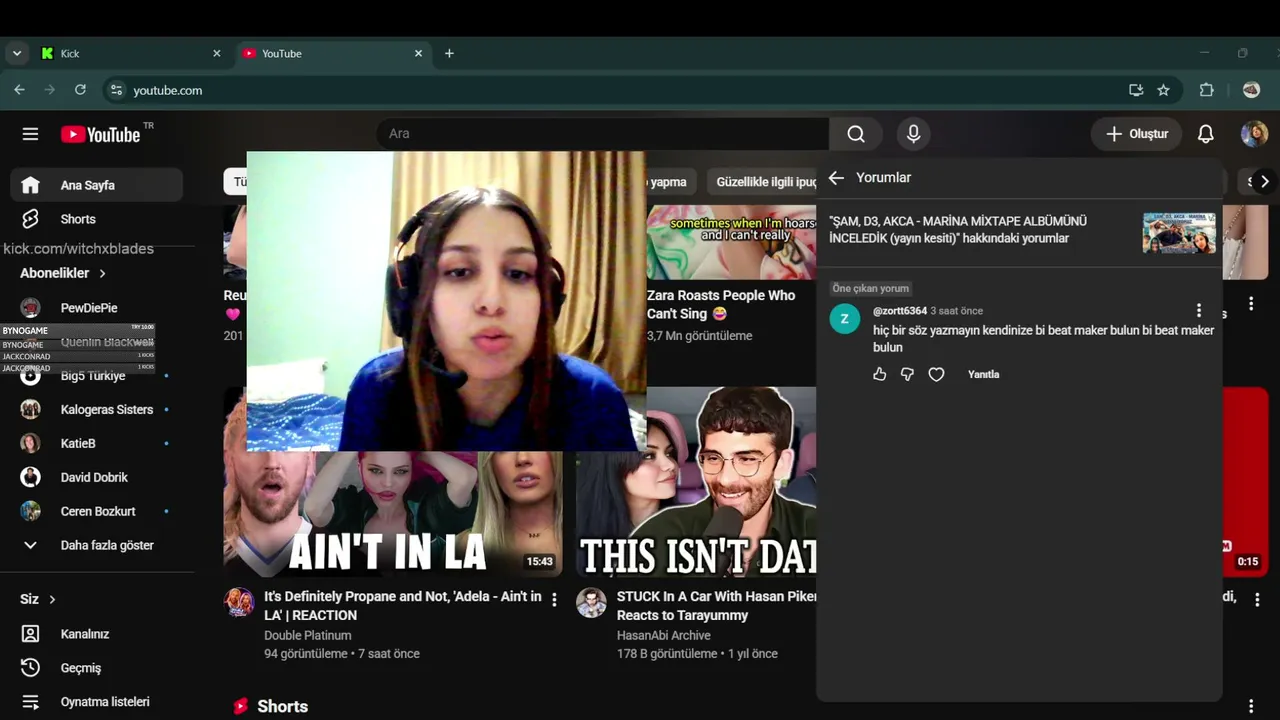Open Geçmiş watch history

[97, 668]
